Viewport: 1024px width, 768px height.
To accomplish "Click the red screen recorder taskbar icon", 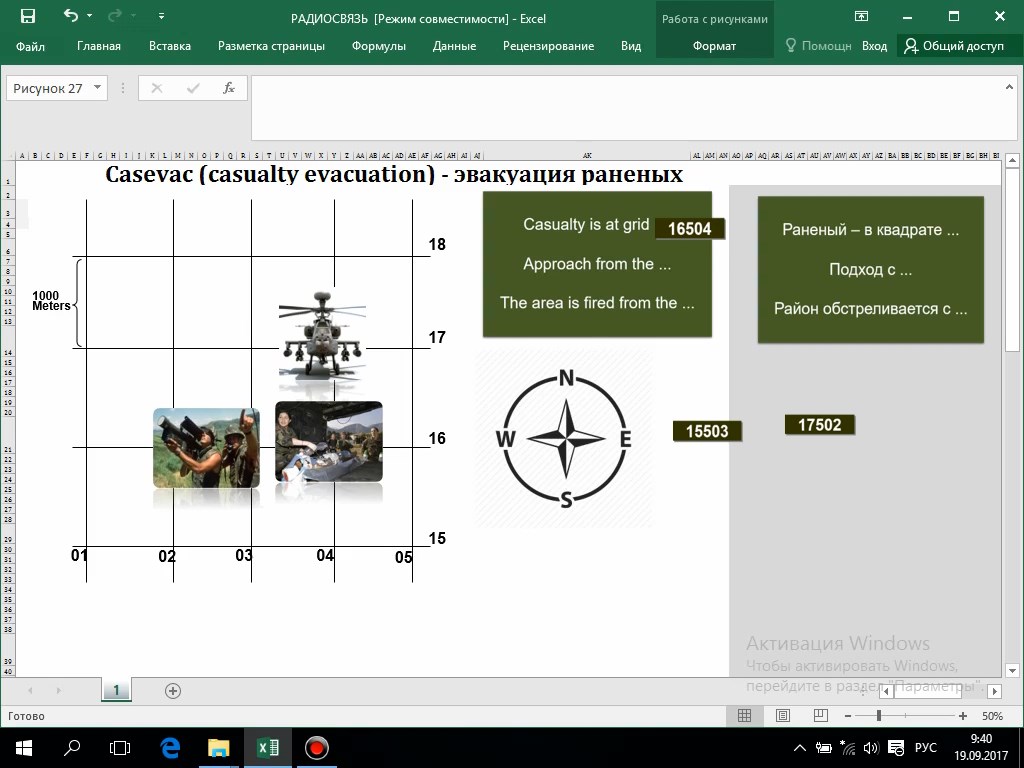I will click(x=317, y=748).
